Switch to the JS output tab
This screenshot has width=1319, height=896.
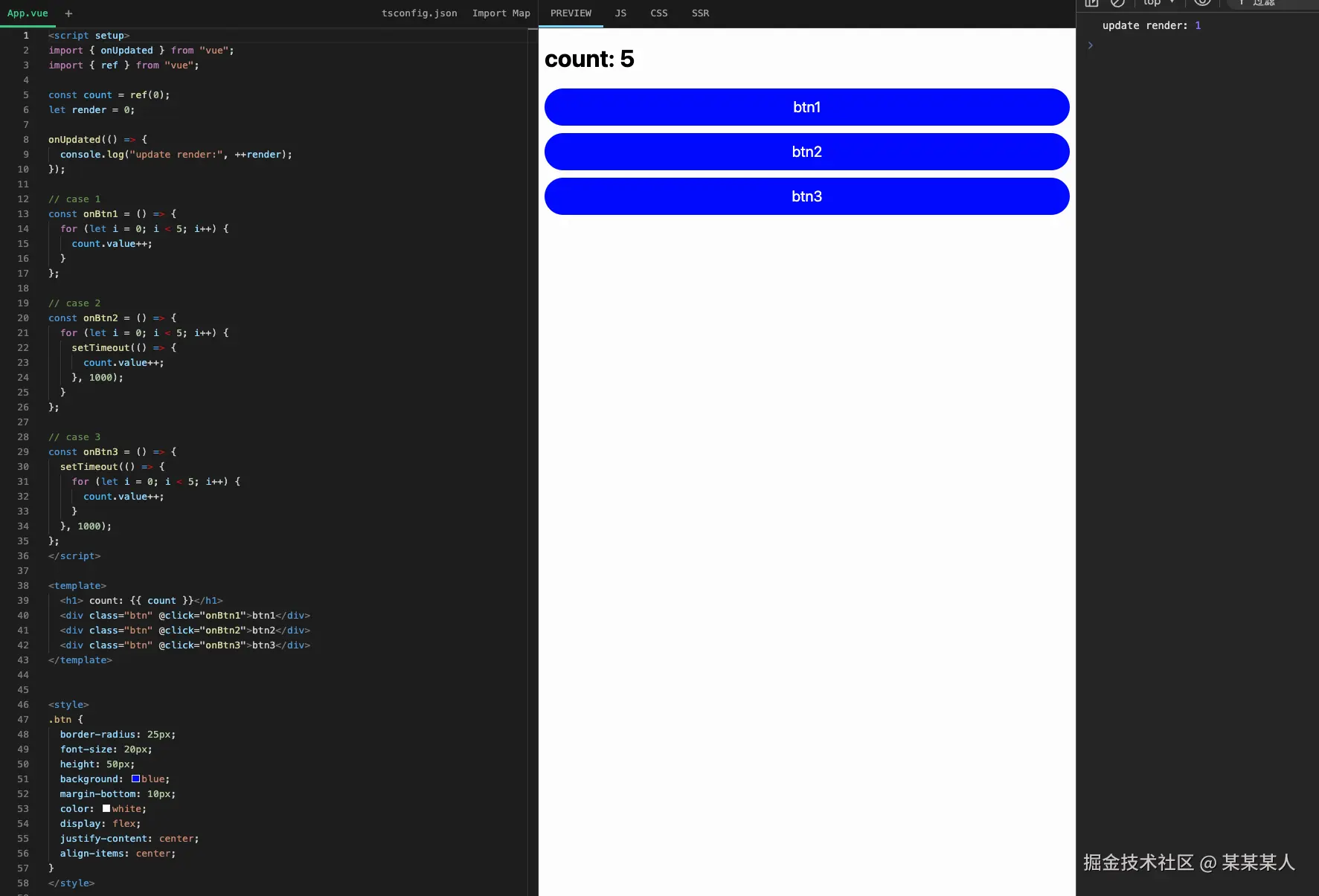(x=620, y=13)
